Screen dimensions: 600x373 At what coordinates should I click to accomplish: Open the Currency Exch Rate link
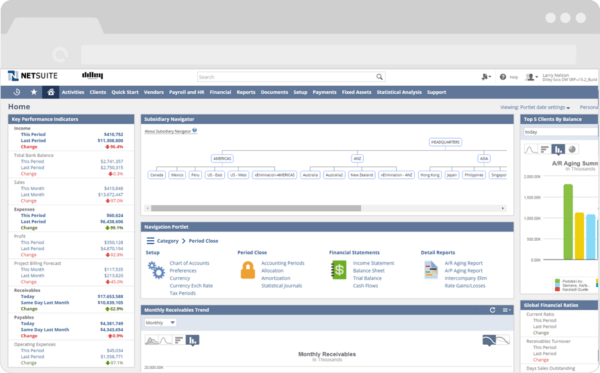coord(191,286)
